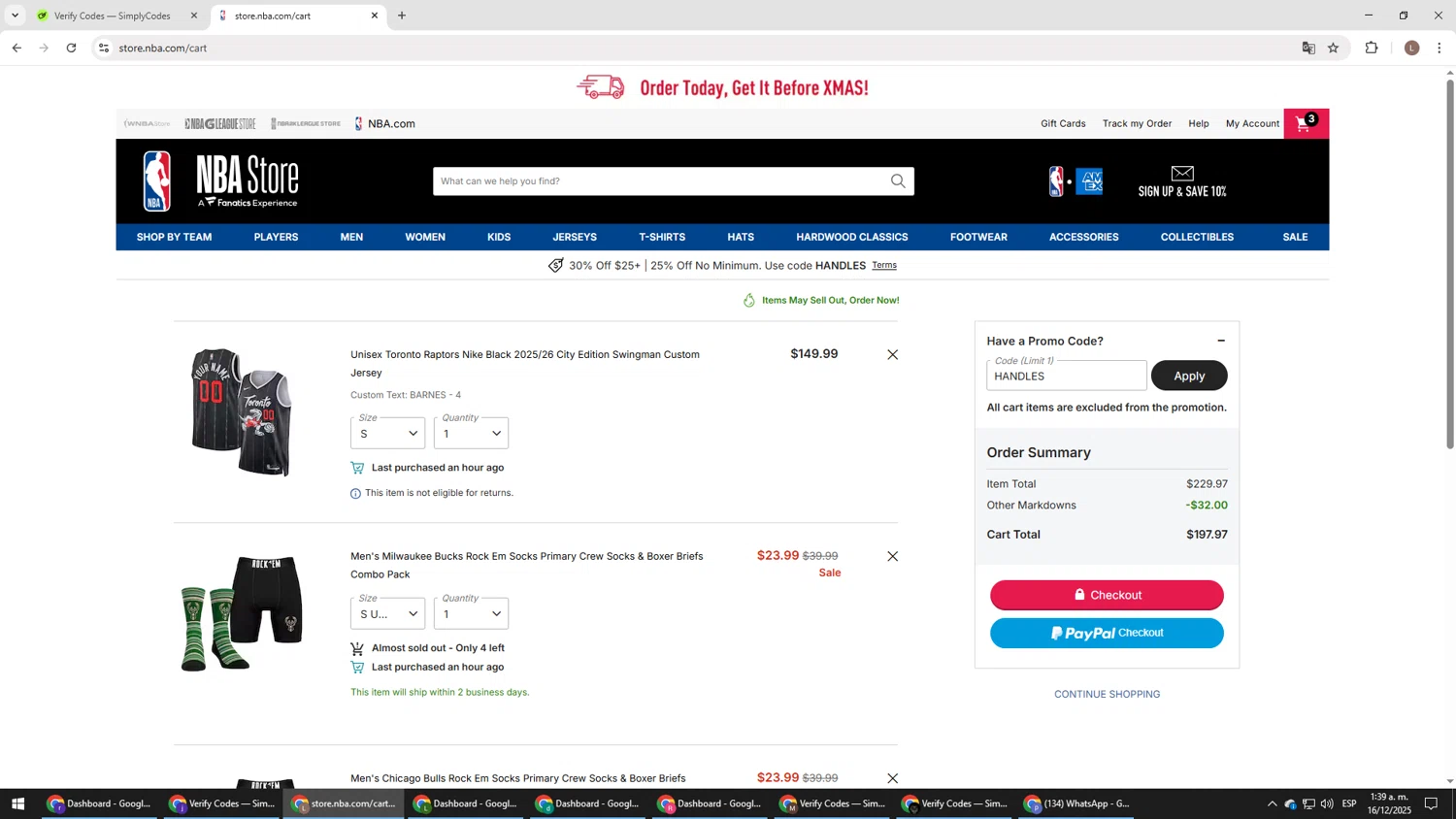Open a new browser tab
The width and height of the screenshot is (1456, 819).
pos(402,16)
